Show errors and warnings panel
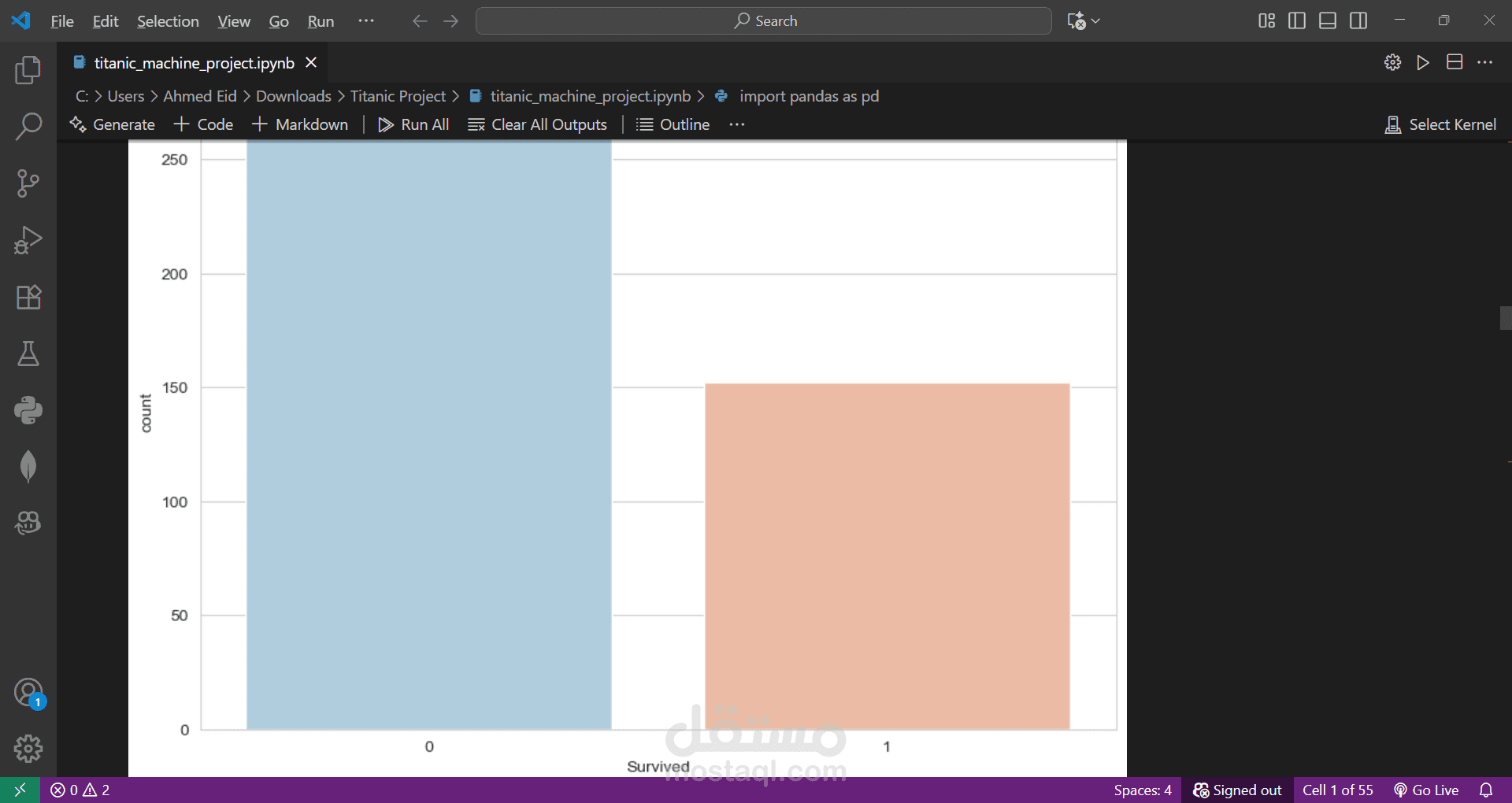This screenshot has width=1512, height=803. point(80,790)
